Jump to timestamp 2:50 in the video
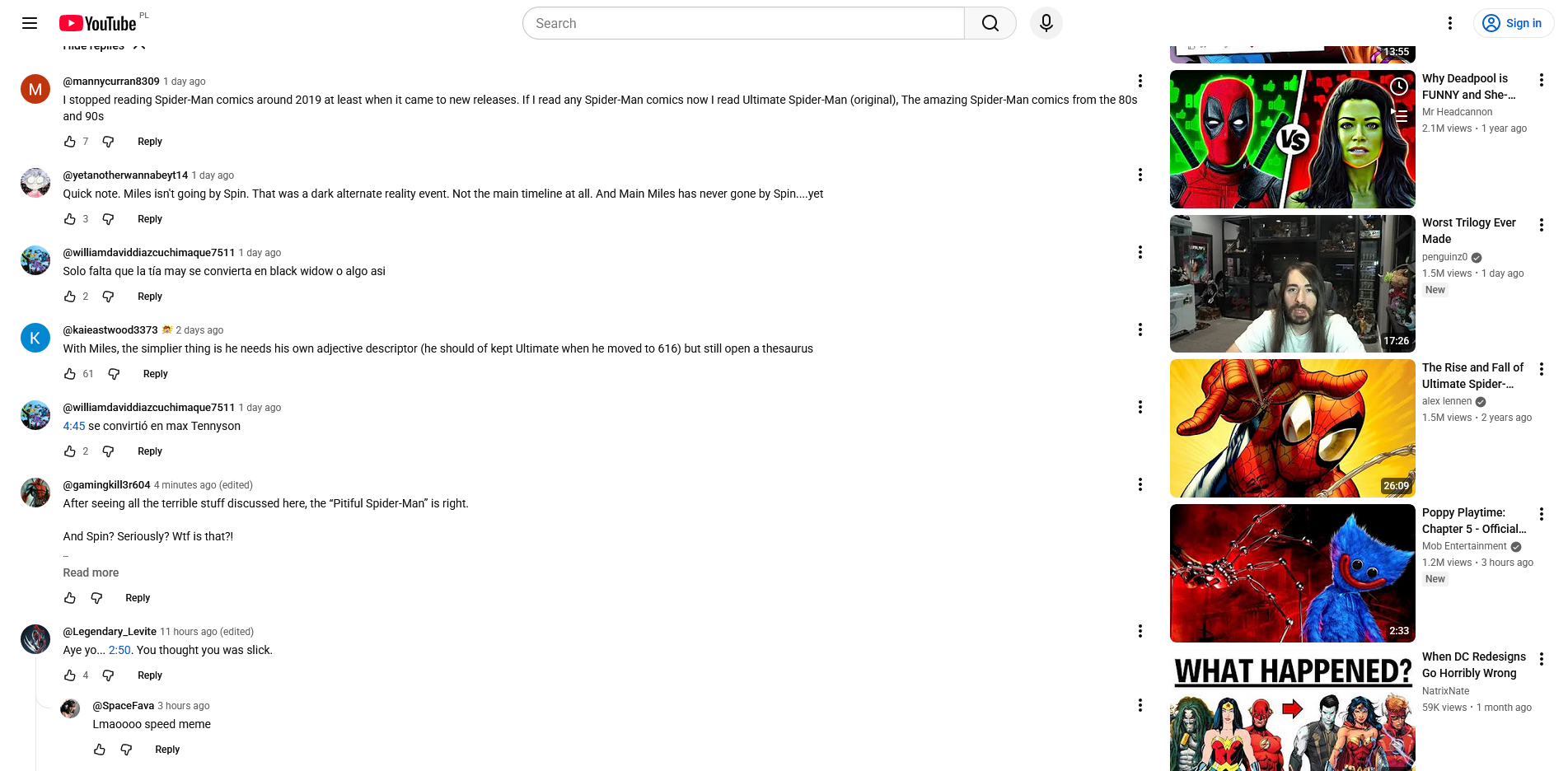This screenshot has height=771, width=1568. (119, 650)
